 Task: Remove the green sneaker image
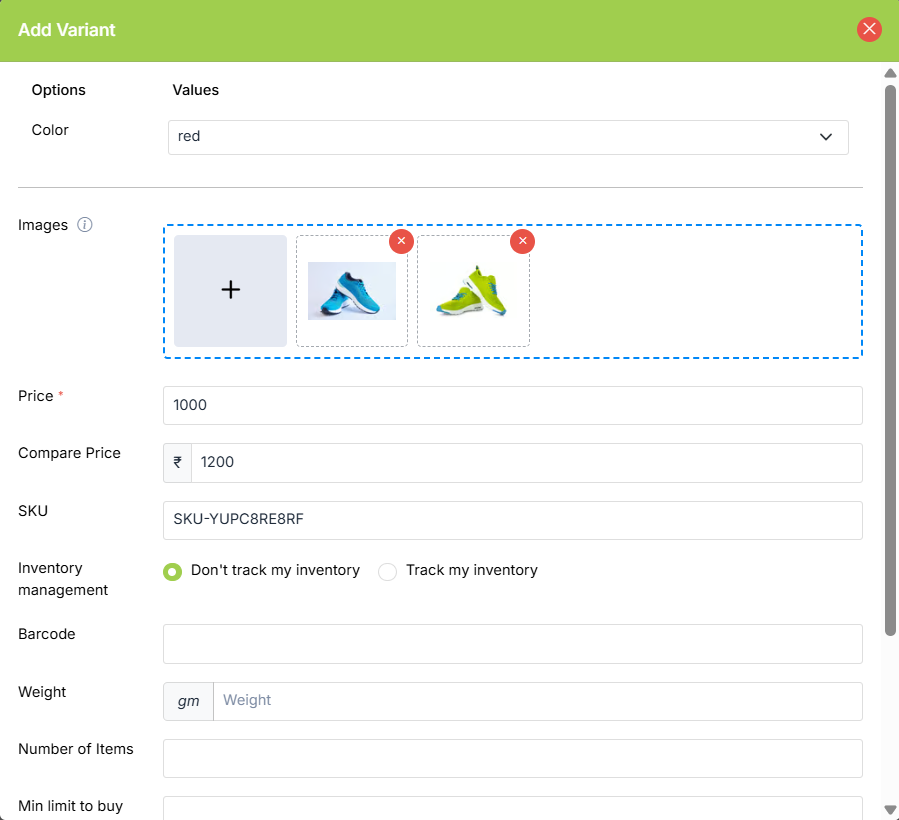[522, 242]
